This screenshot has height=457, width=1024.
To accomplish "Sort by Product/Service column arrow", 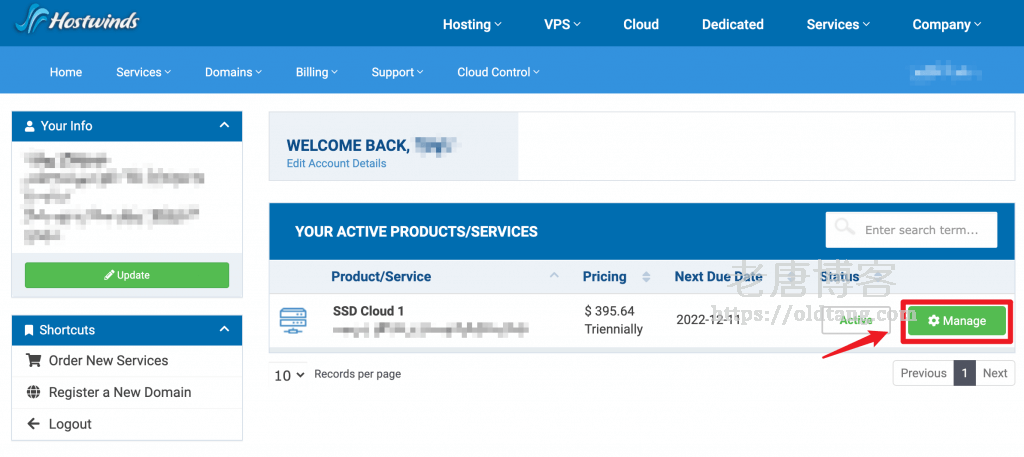I will point(554,276).
